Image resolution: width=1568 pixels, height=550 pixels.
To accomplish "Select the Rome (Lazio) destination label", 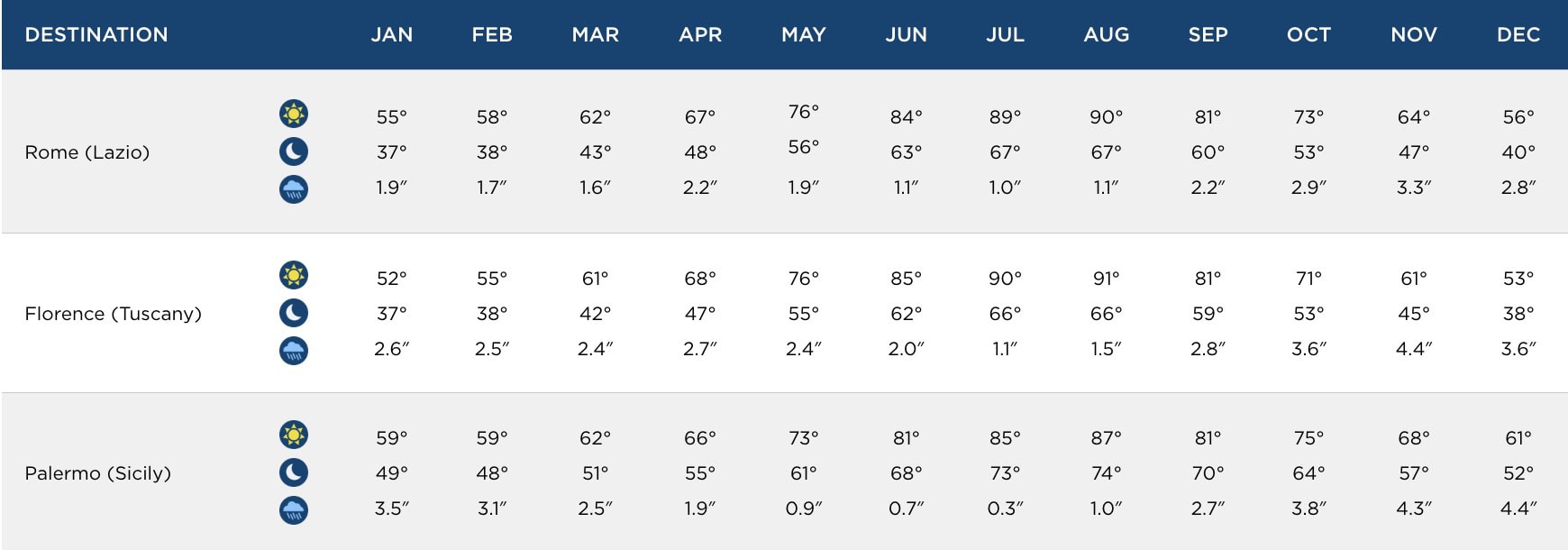I will pos(87,152).
